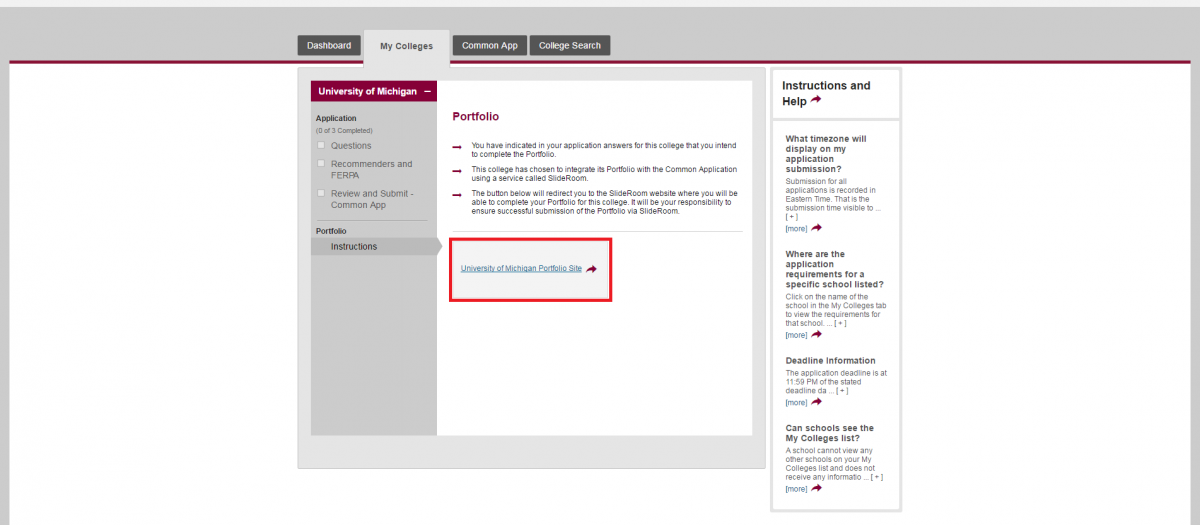
Task: Open Recommenders and FERPA section
Action: (x=371, y=169)
